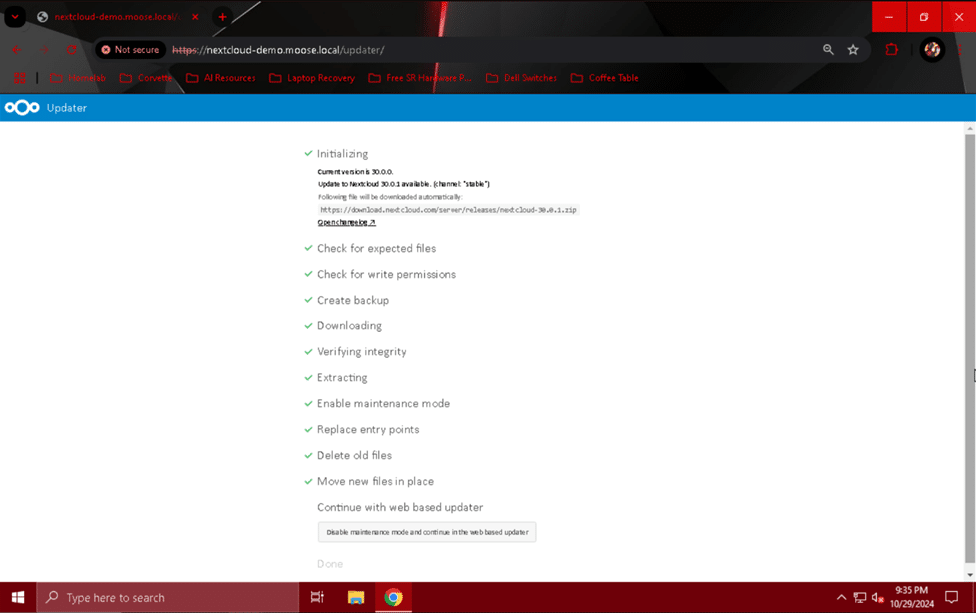
Task: Click the Nextcloud logo in header
Action: [22, 108]
